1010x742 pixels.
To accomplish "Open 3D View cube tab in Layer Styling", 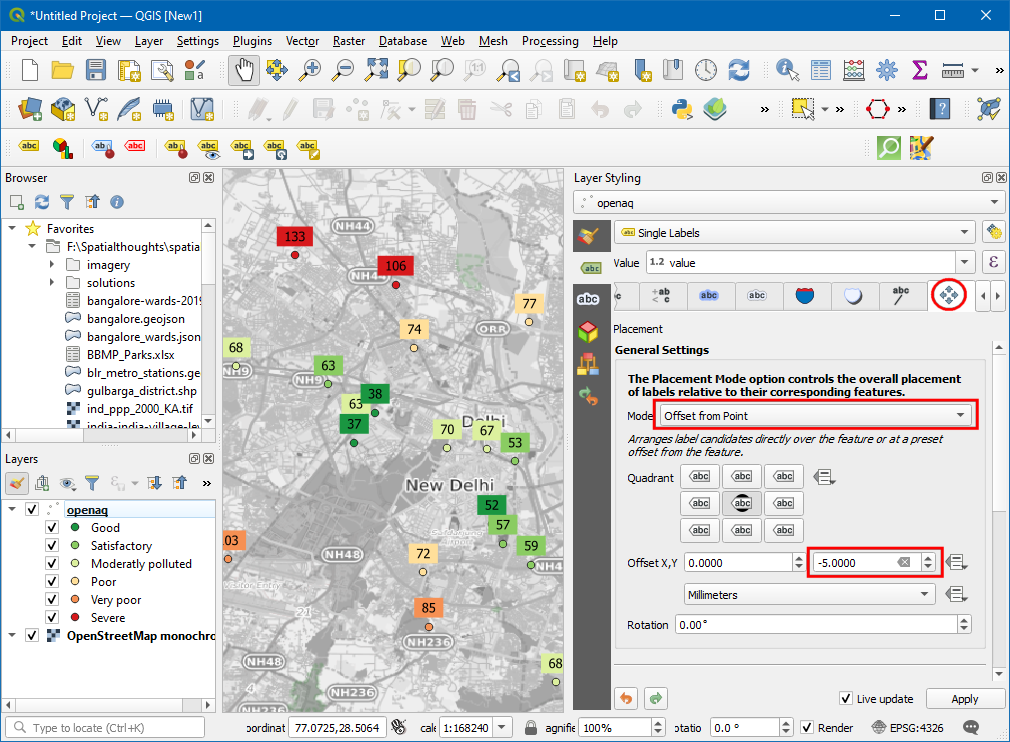I will click(x=588, y=332).
